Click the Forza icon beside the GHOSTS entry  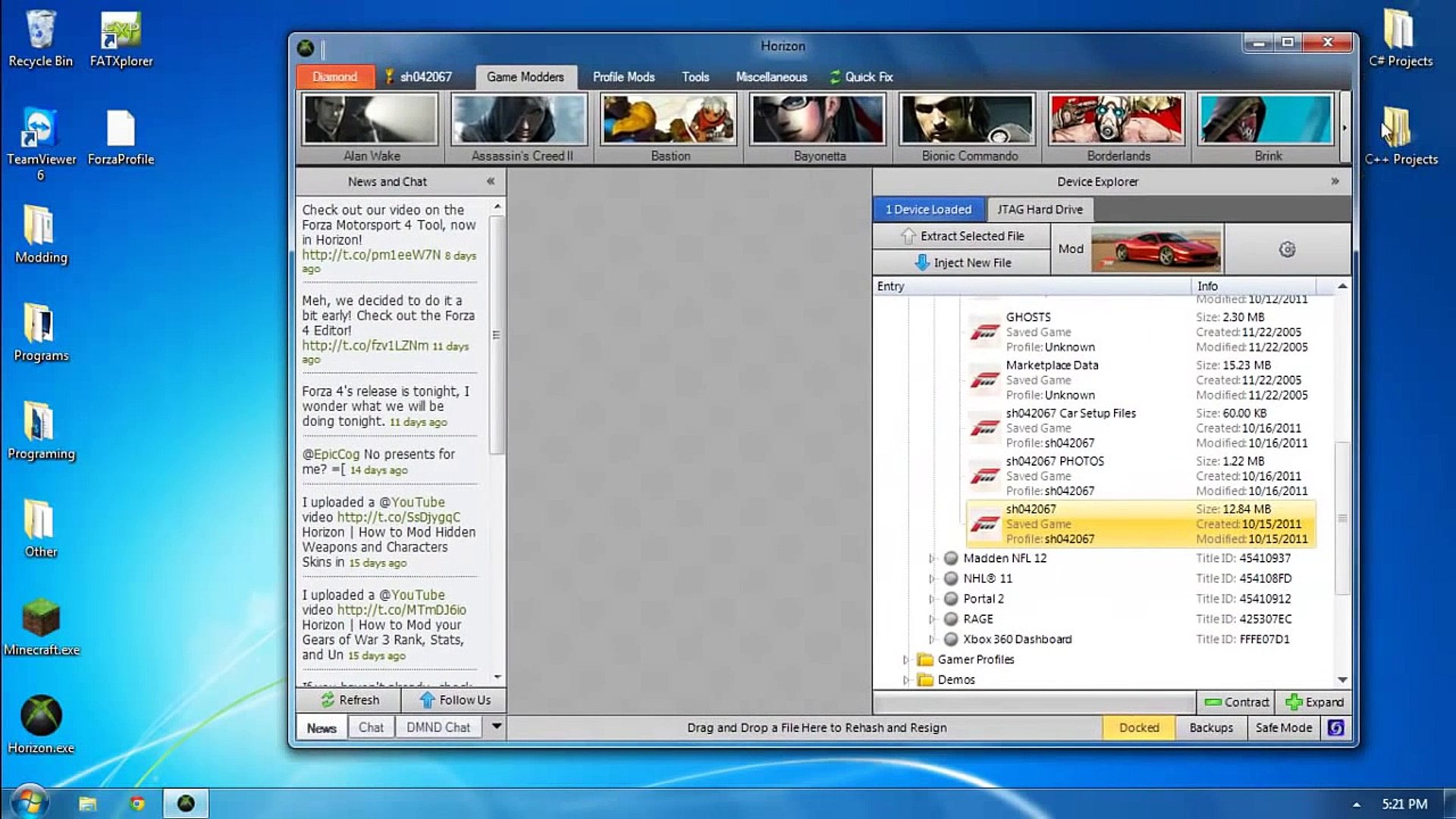tap(984, 332)
